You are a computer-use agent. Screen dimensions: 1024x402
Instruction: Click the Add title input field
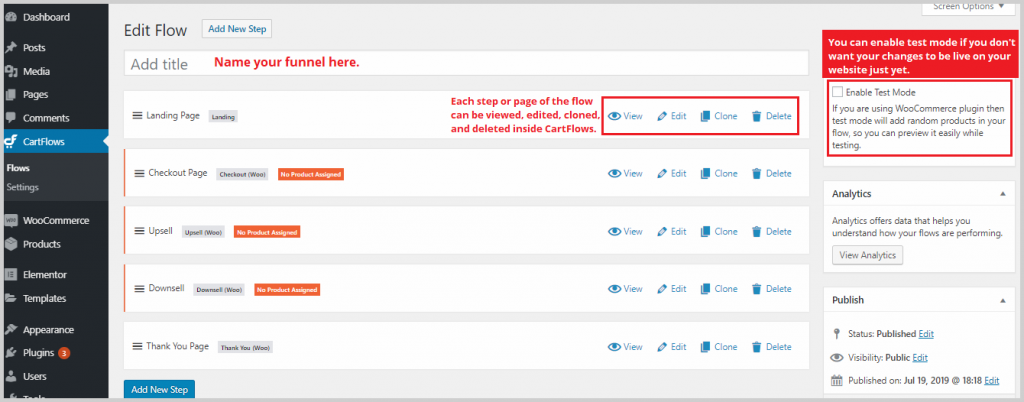coord(466,64)
